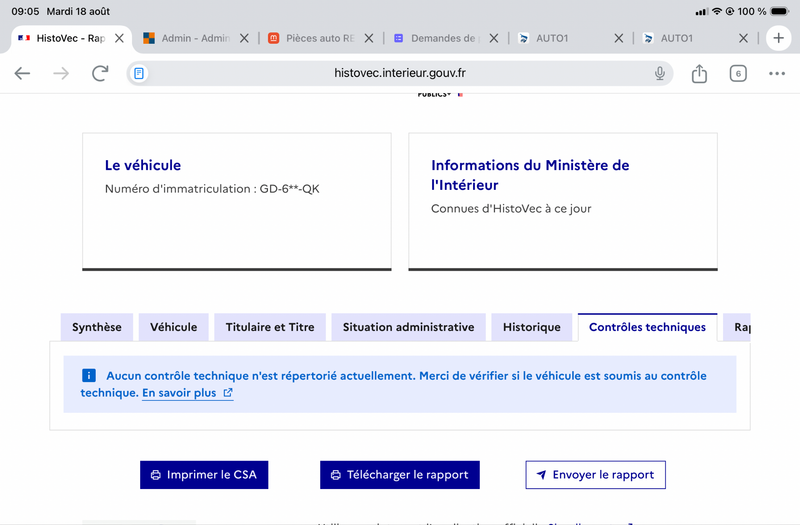
Task: Tap the 09:05 clock in status bar
Action: coord(25,11)
